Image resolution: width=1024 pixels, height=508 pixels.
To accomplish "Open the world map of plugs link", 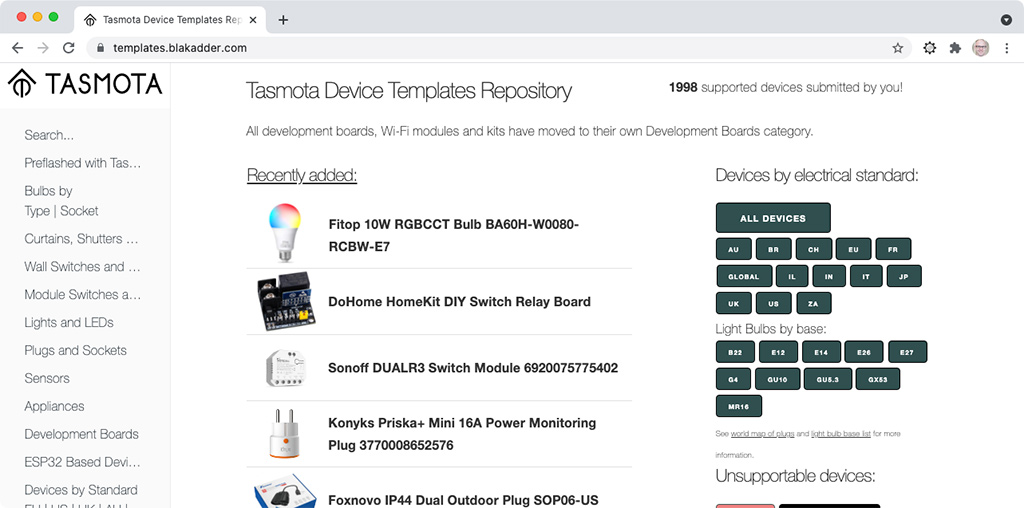I will 762,433.
